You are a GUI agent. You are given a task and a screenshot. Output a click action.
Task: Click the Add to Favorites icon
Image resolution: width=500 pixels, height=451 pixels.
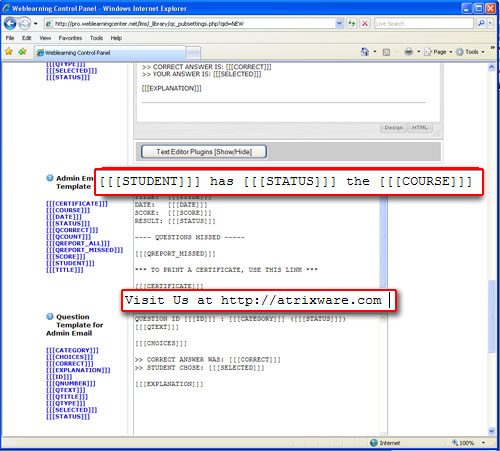click(22, 52)
